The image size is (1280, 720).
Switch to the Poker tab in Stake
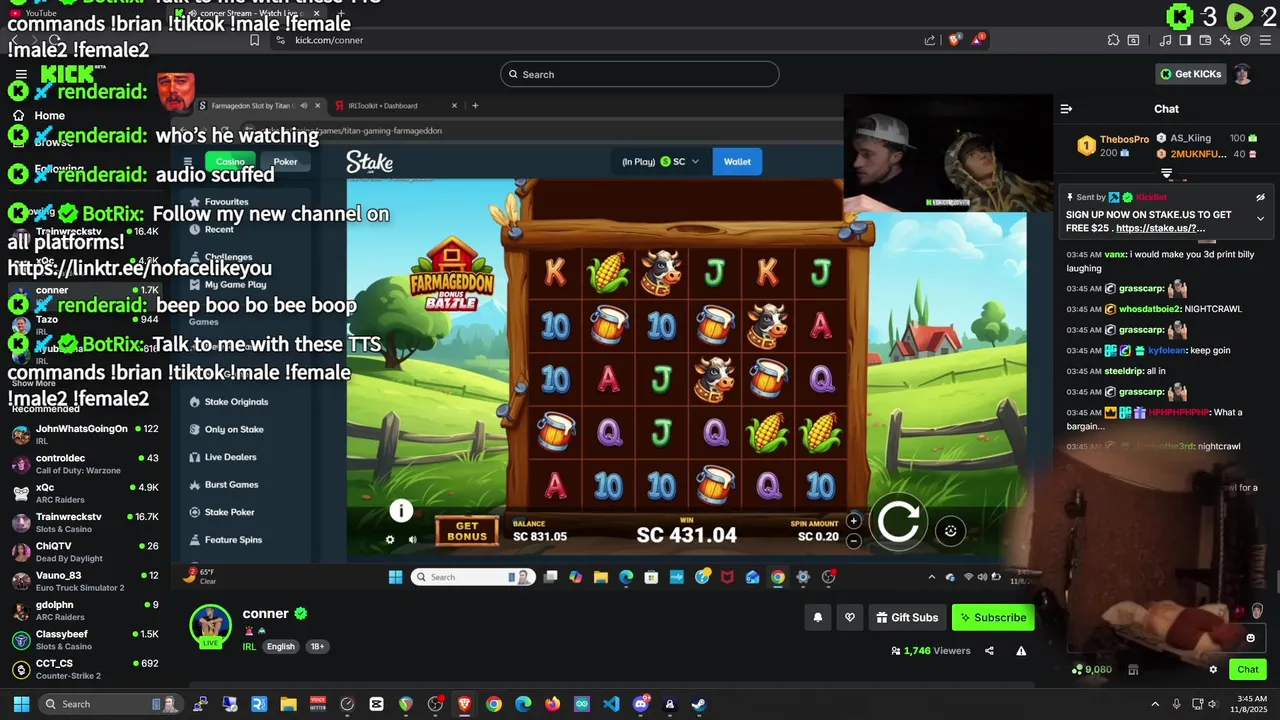[285, 162]
